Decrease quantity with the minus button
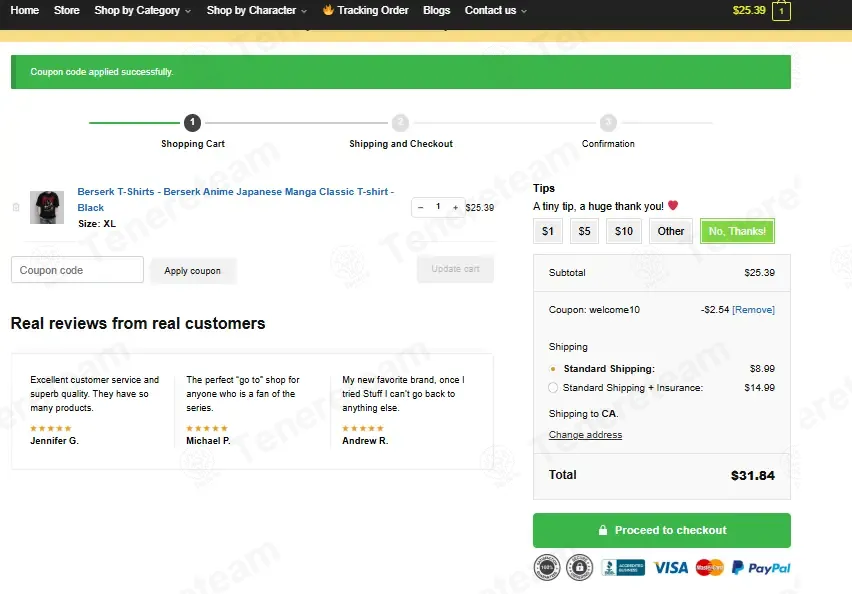The width and height of the screenshot is (852, 594). coord(421,207)
